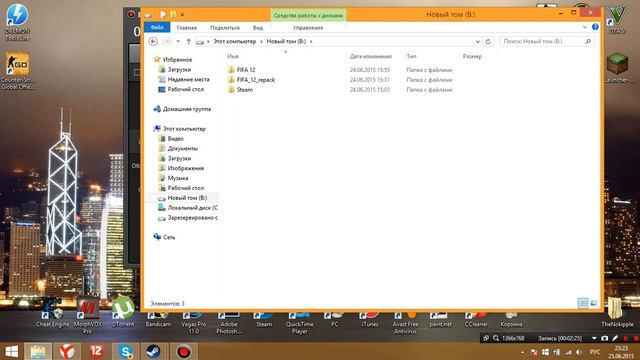Select Сеть in navigation pane
This screenshot has height=360, width=640.
[x=169, y=237]
